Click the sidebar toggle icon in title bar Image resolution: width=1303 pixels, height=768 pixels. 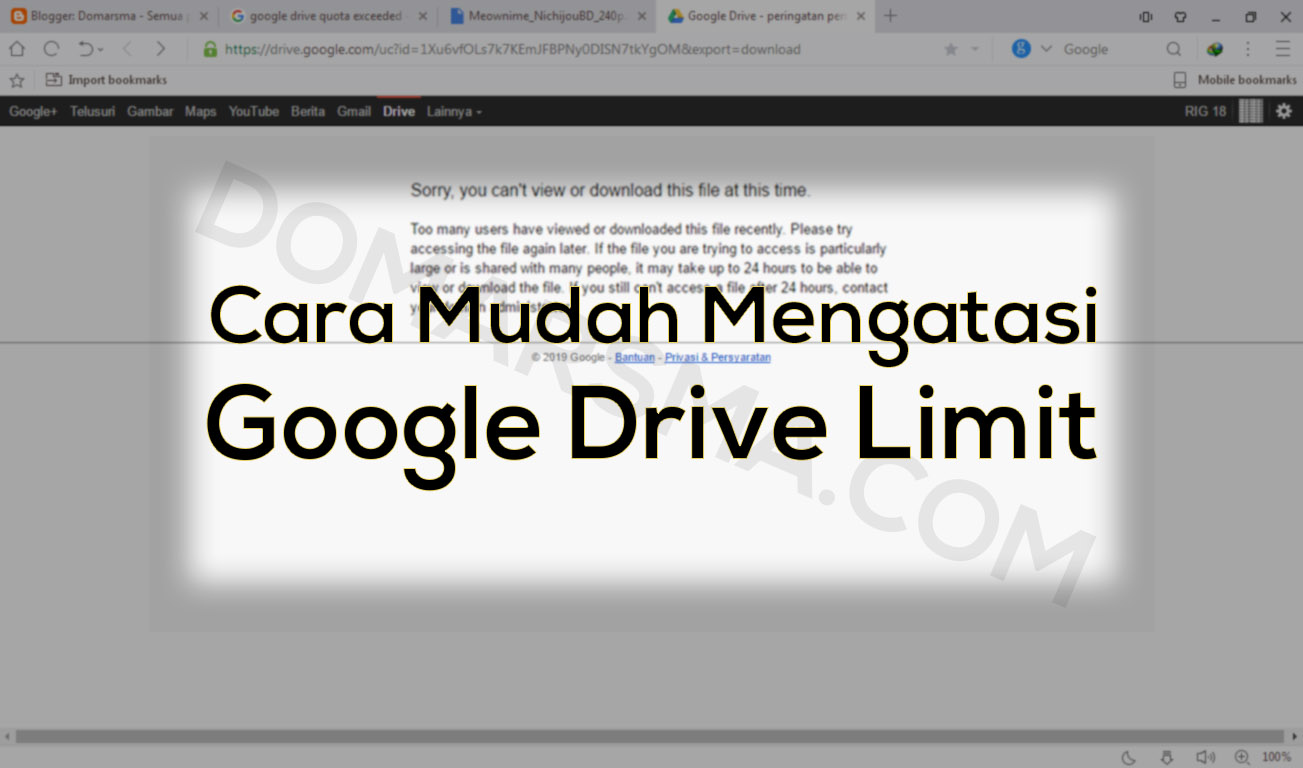[1146, 17]
